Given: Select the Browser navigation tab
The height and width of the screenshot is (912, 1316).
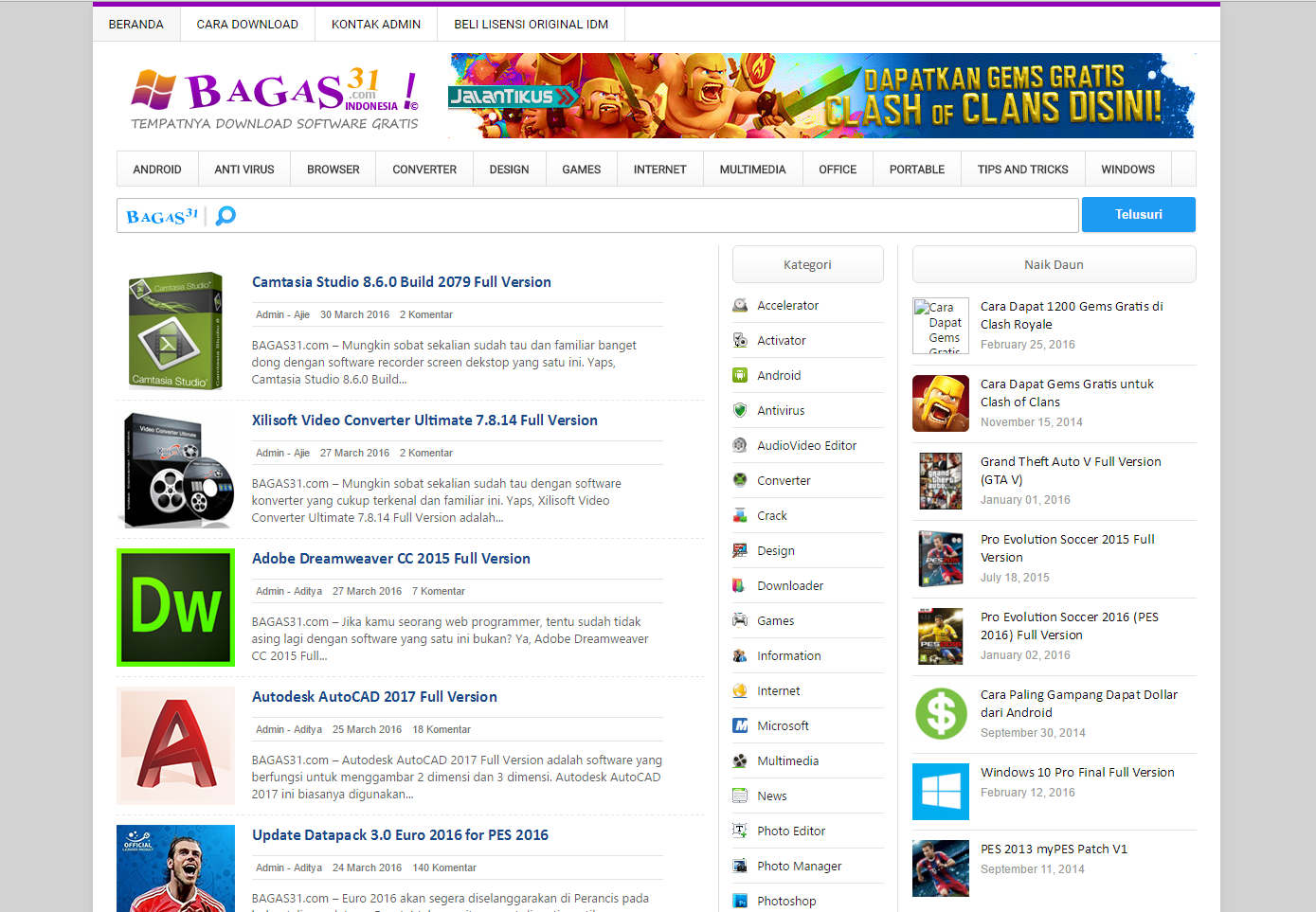Looking at the screenshot, I should click(x=334, y=170).
